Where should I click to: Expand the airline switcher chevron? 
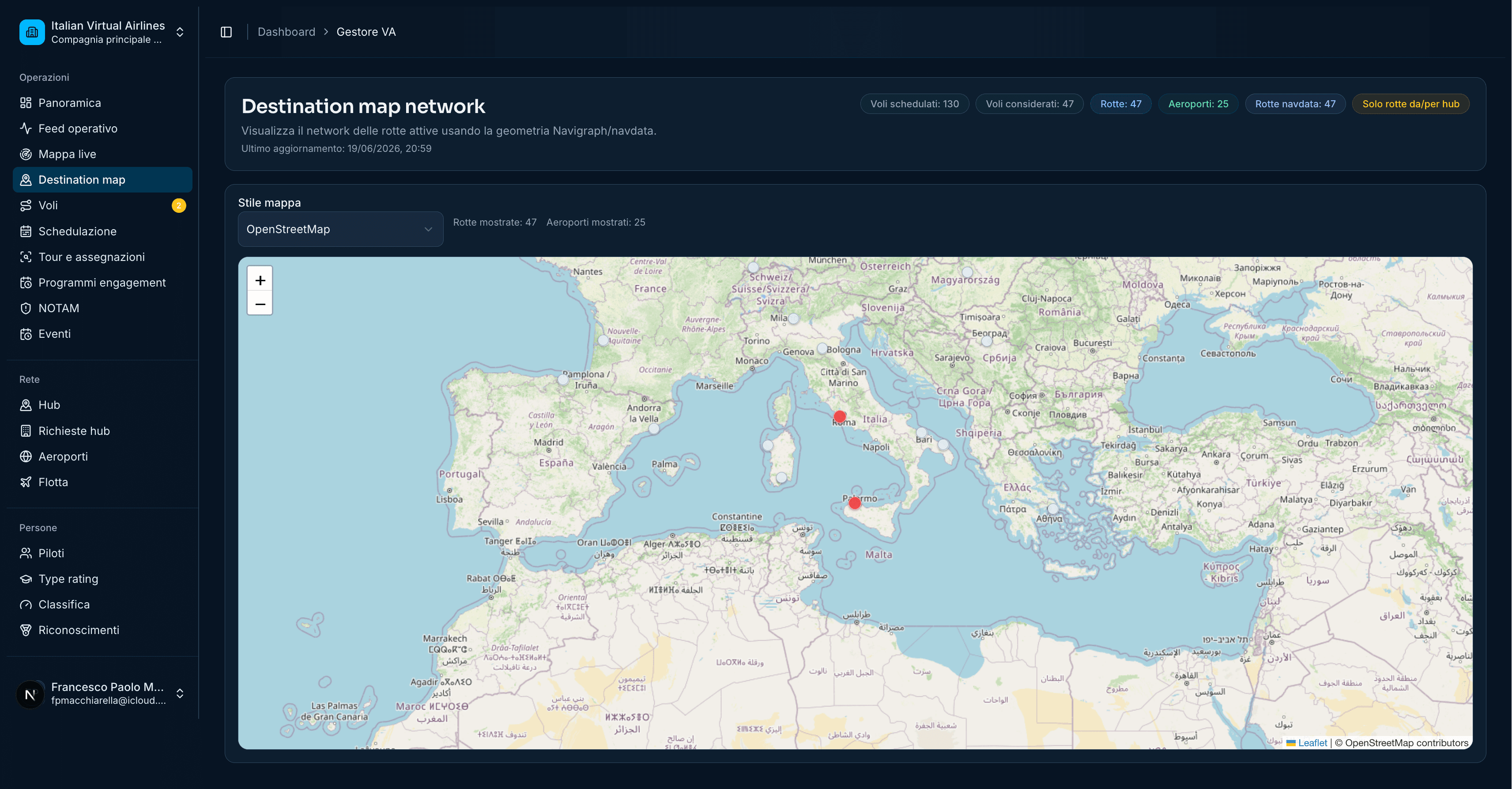pyautogui.click(x=180, y=32)
